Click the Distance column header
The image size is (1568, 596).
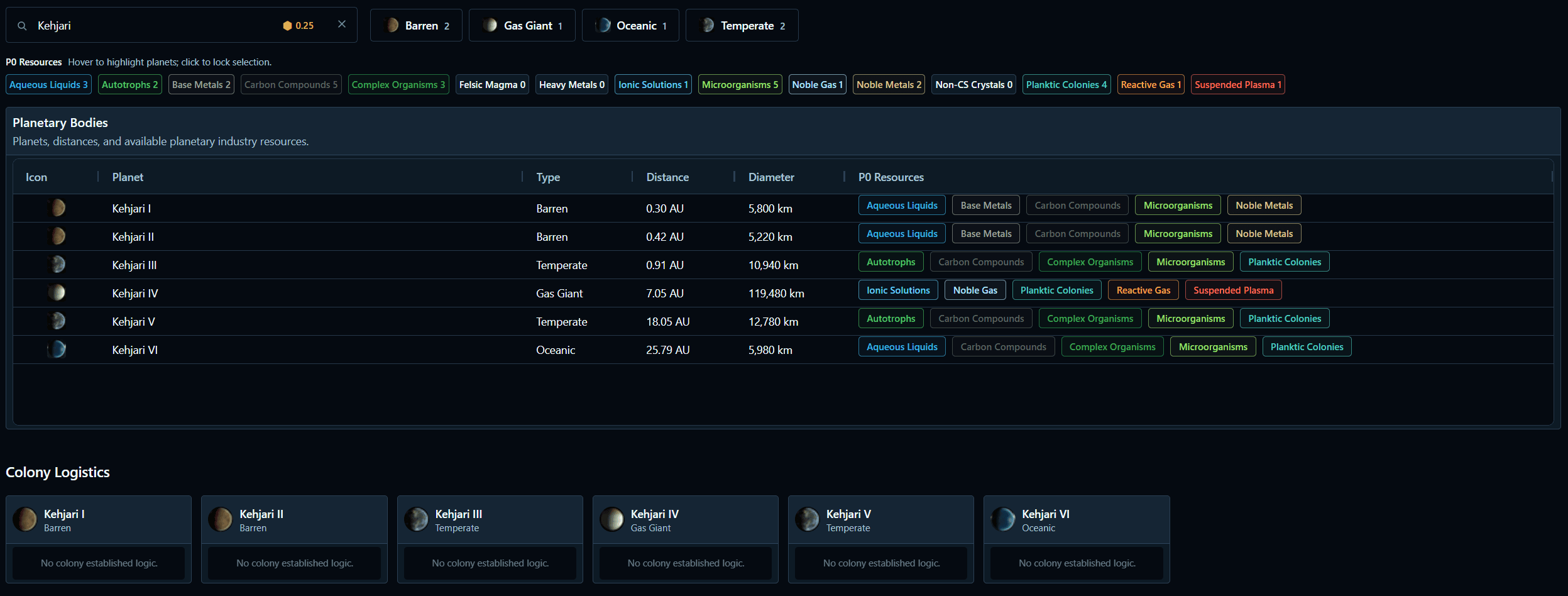[x=667, y=177]
